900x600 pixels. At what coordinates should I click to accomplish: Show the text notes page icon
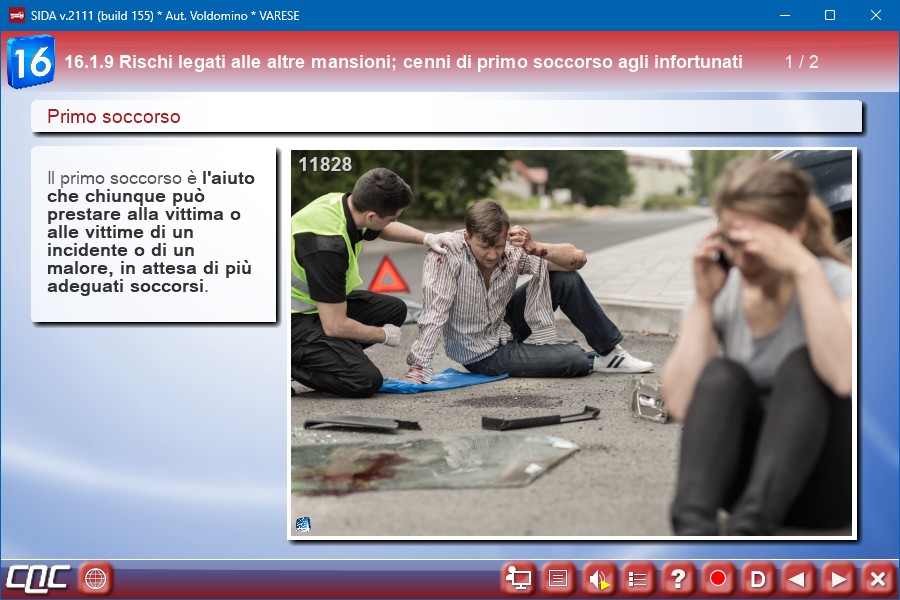(x=558, y=578)
